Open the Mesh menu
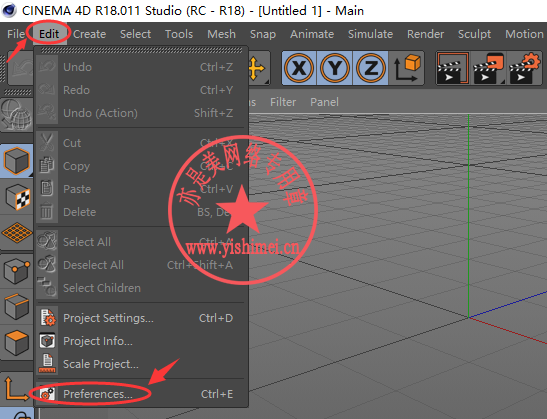 222,34
